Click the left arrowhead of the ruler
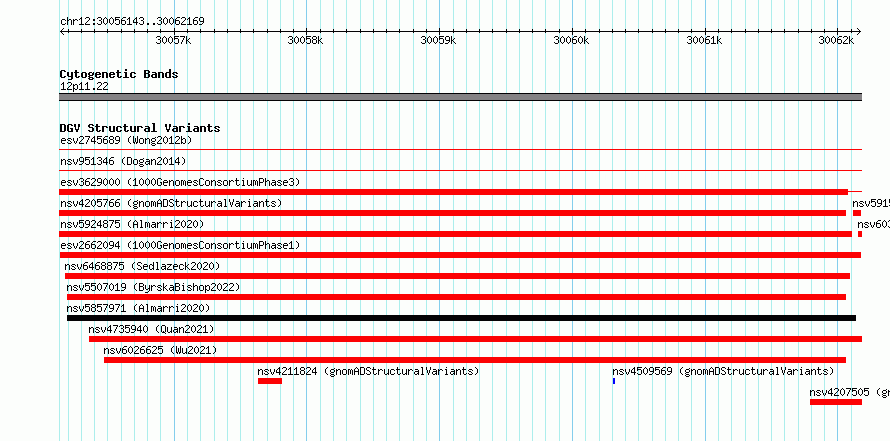890x441 pixels. pyautogui.click(x=62, y=31)
